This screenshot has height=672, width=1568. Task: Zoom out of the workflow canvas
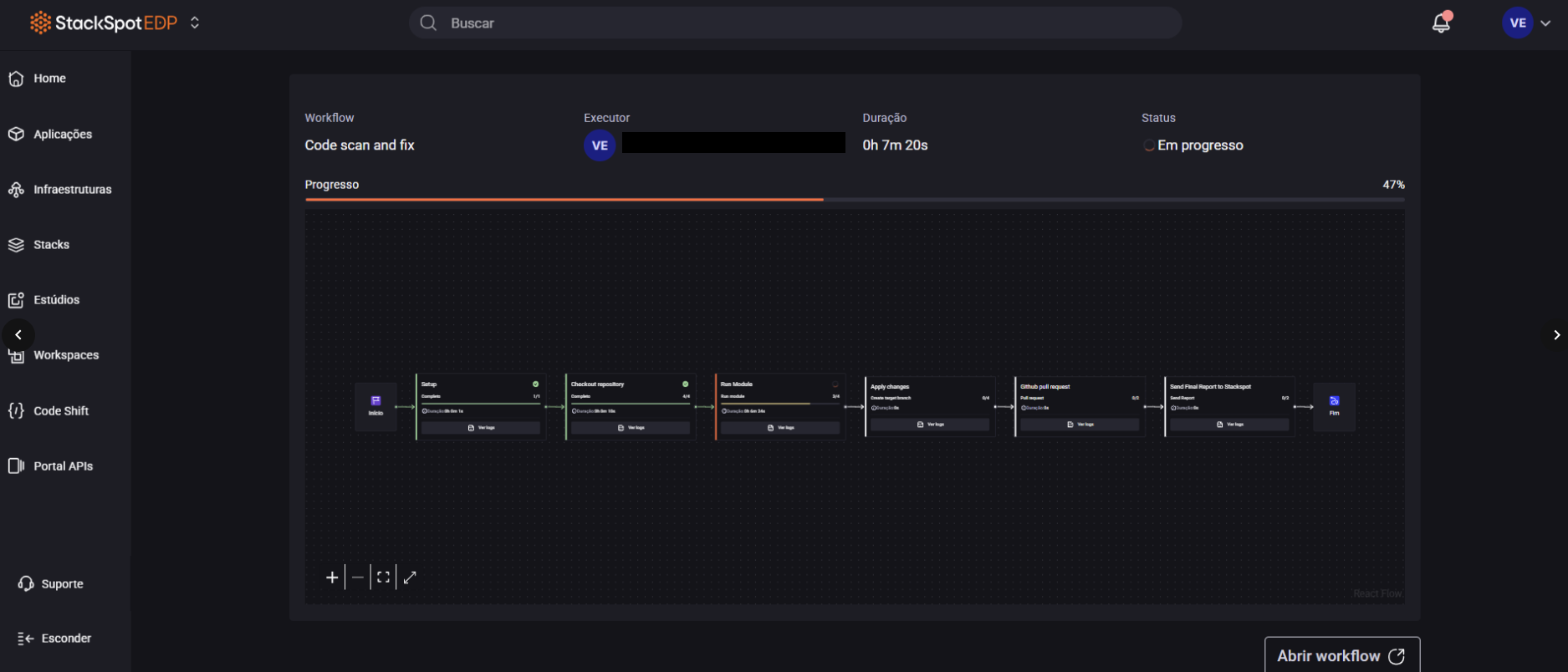click(x=358, y=578)
